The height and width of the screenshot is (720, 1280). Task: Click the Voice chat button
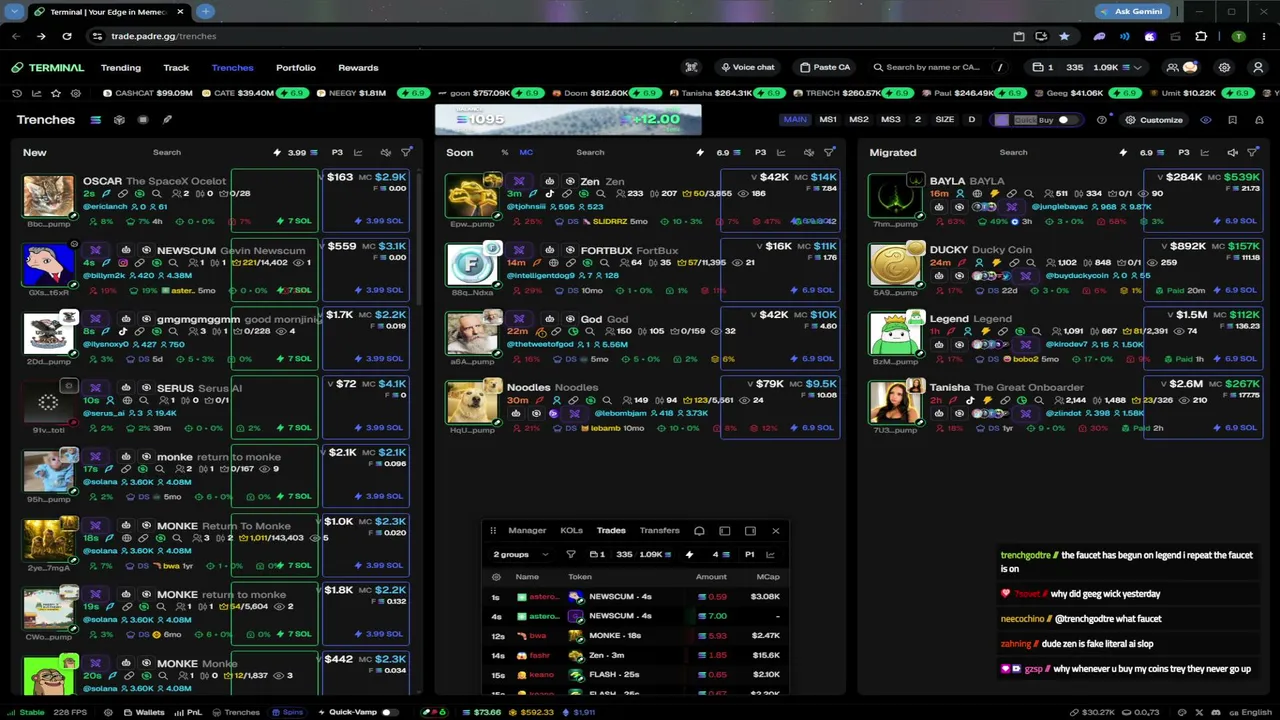click(747, 68)
